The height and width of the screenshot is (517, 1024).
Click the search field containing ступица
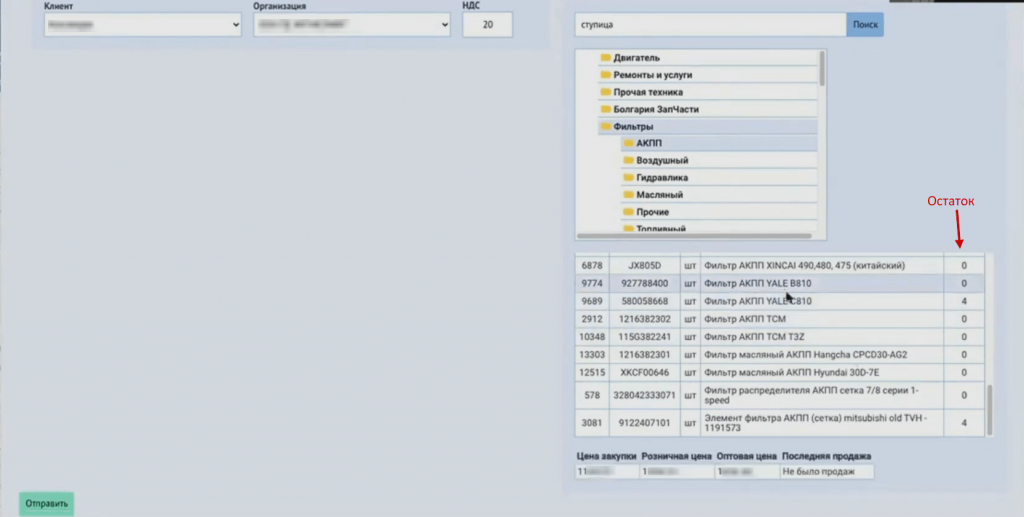710,24
